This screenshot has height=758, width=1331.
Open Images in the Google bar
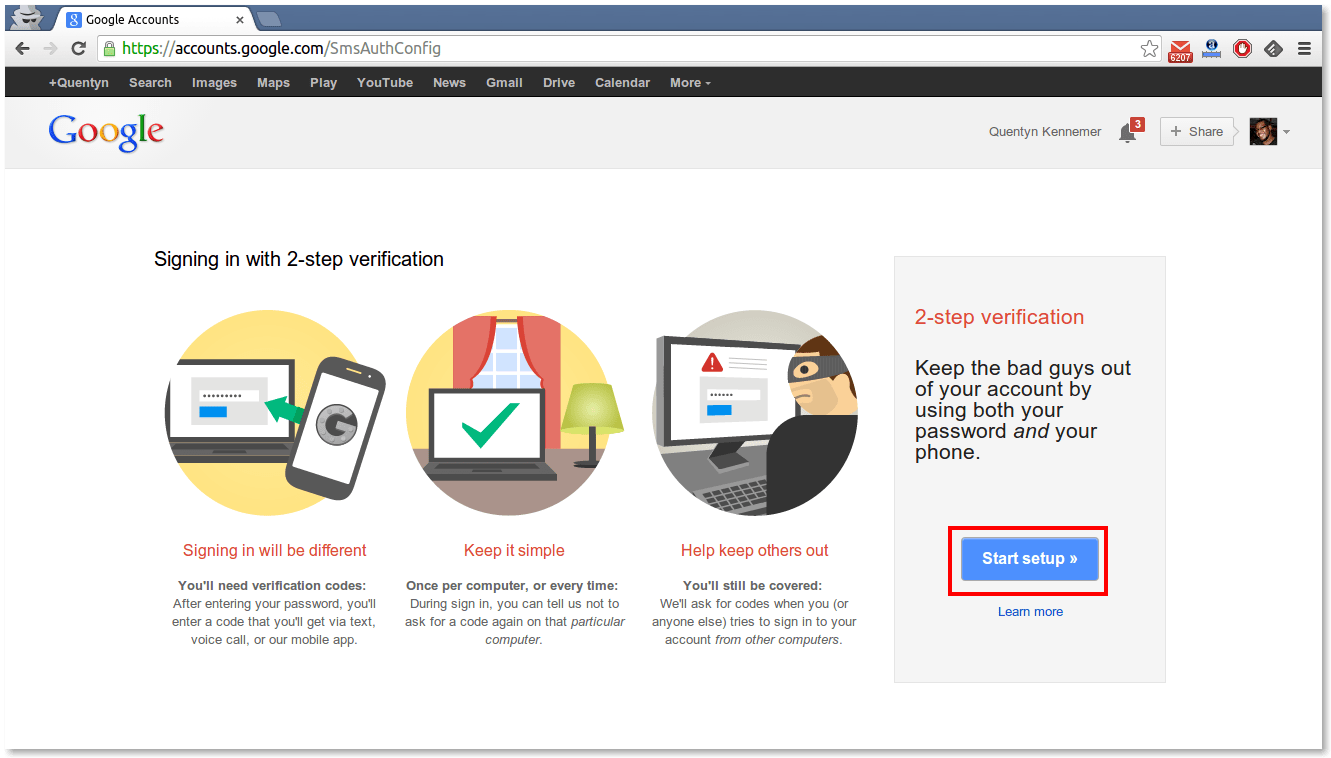point(214,83)
